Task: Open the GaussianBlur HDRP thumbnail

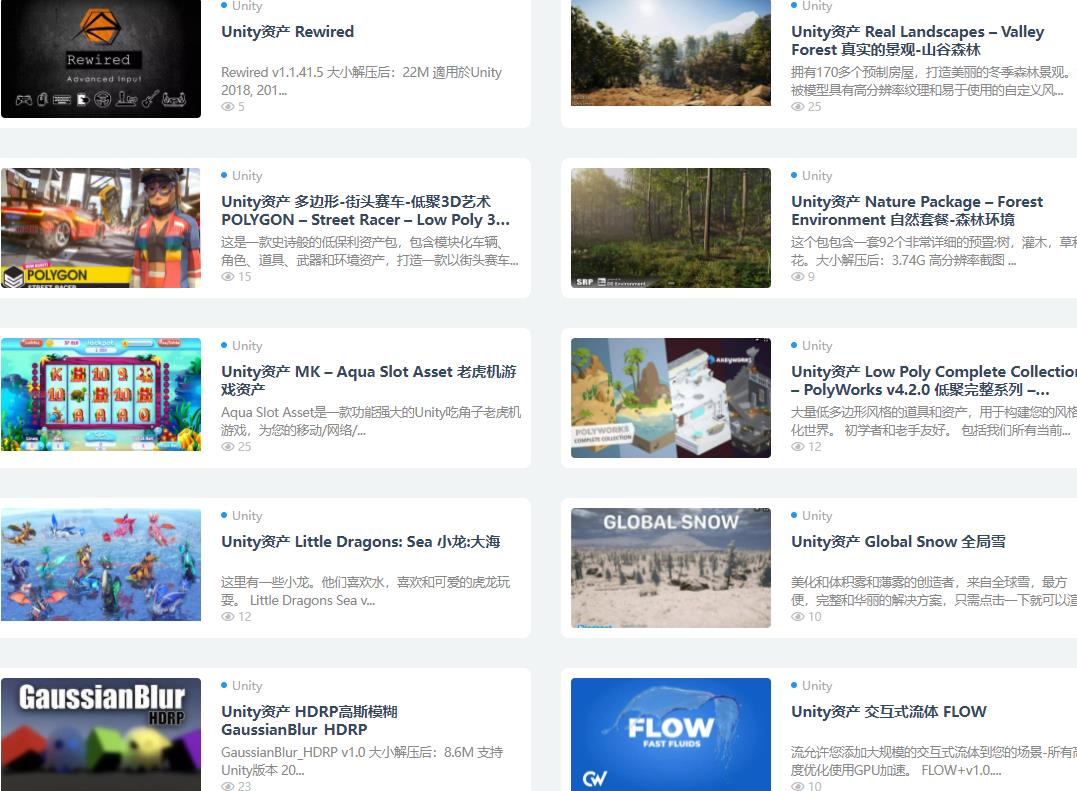Action: click(101, 735)
